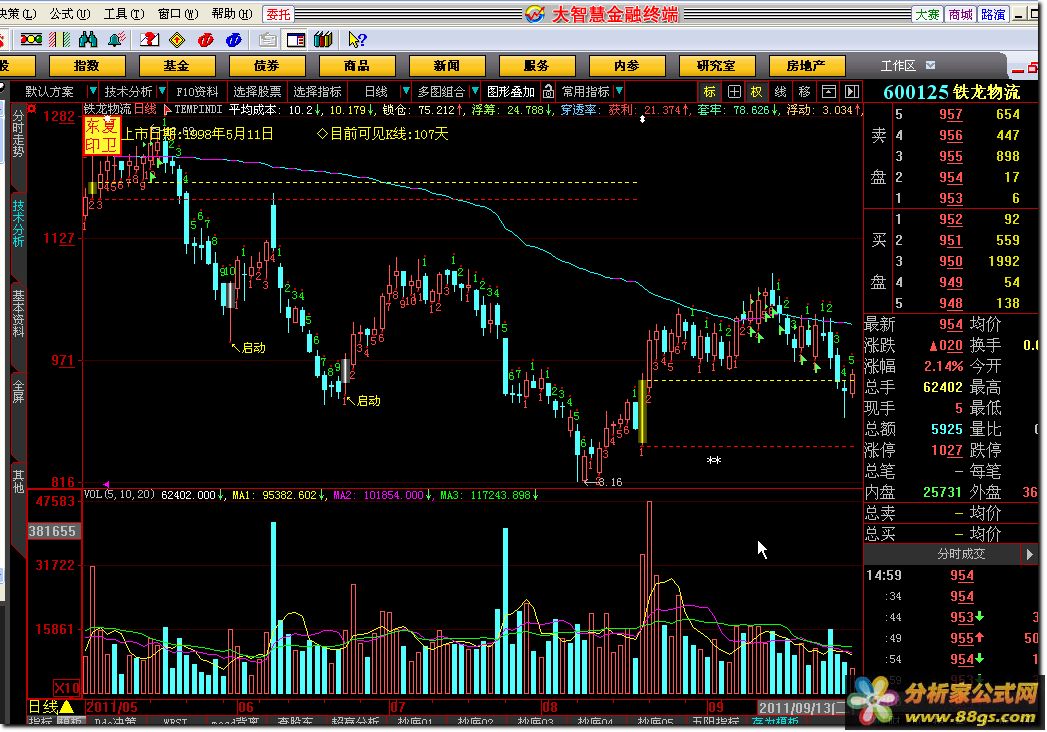
Task: Open the books library icon
Action: coord(323,39)
